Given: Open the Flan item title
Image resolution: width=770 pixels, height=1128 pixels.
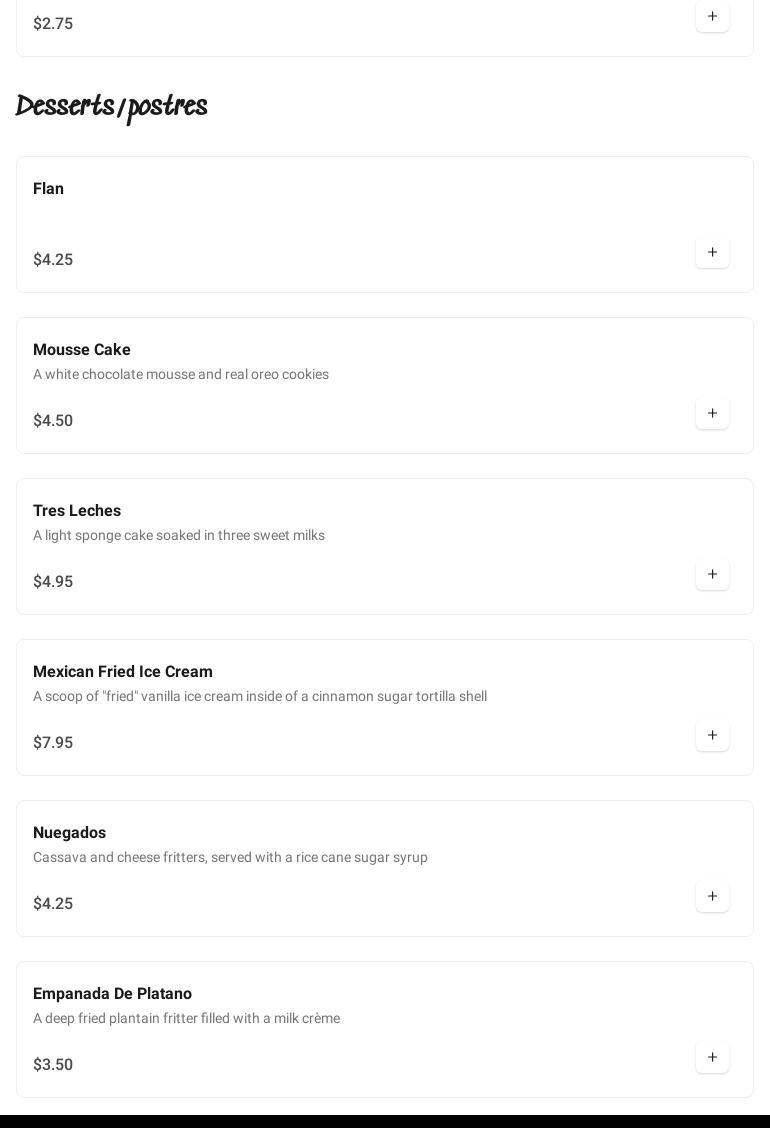Looking at the screenshot, I should click(x=49, y=189).
